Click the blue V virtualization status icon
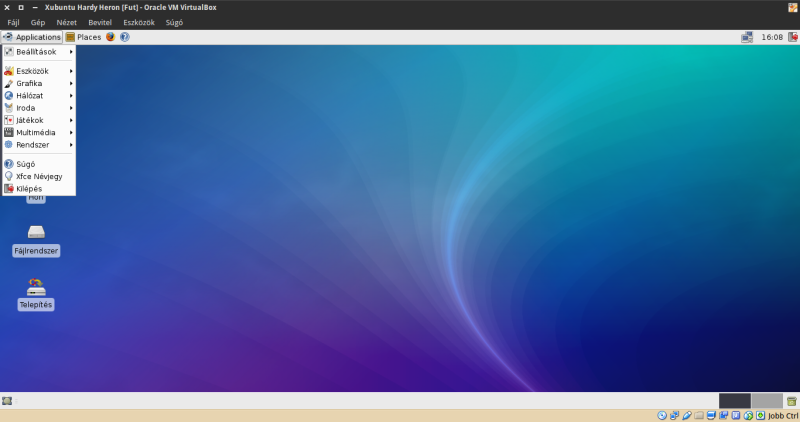Image resolution: width=800 pixels, height=422 pixels. click(736, 415)
